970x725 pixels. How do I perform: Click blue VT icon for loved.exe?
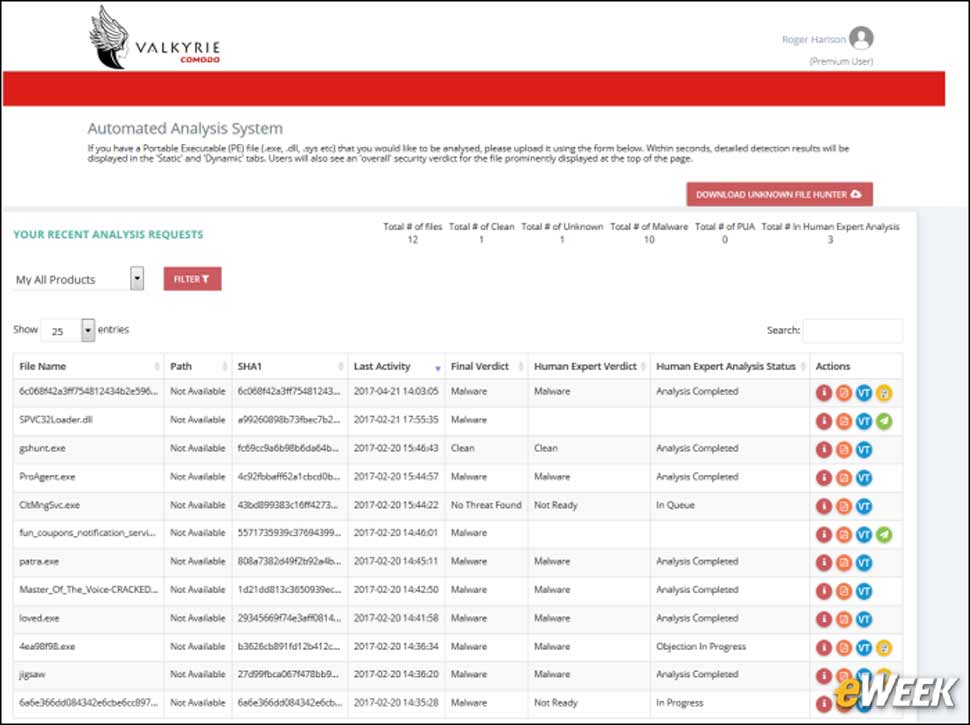pos(864,619)
